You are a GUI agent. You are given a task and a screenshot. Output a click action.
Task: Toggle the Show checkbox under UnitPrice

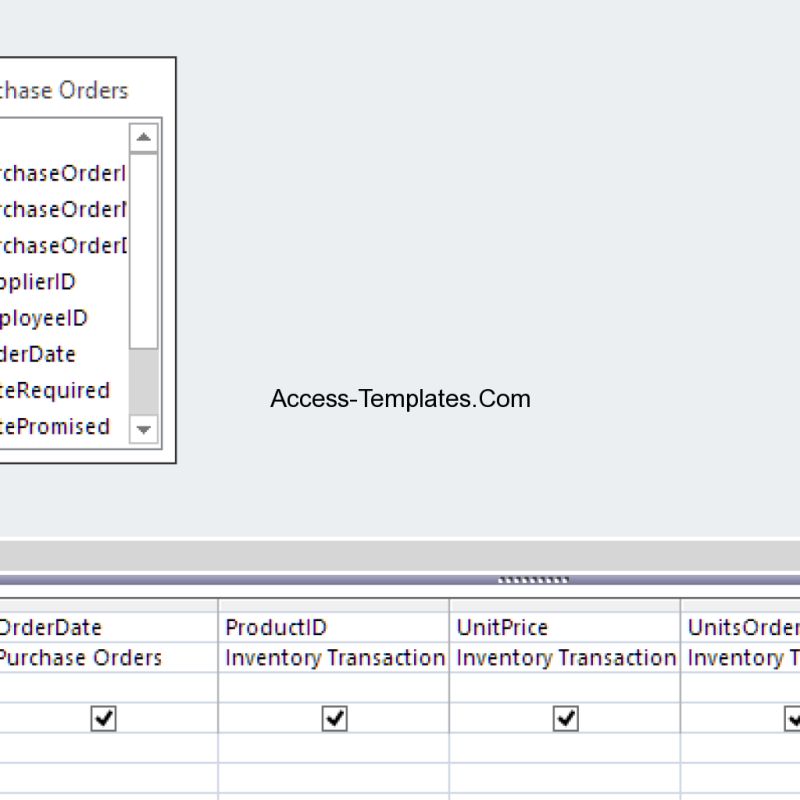(x=566, y=718)
